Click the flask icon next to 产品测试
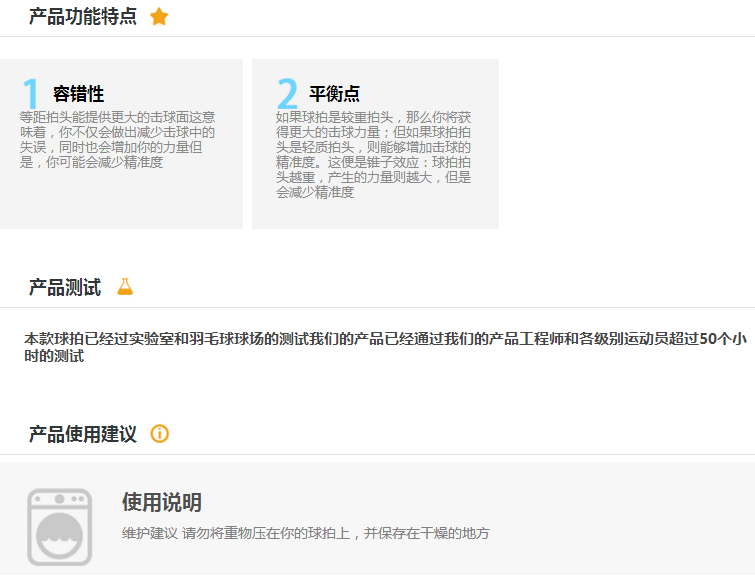The image size is (755, 581). 125,288
